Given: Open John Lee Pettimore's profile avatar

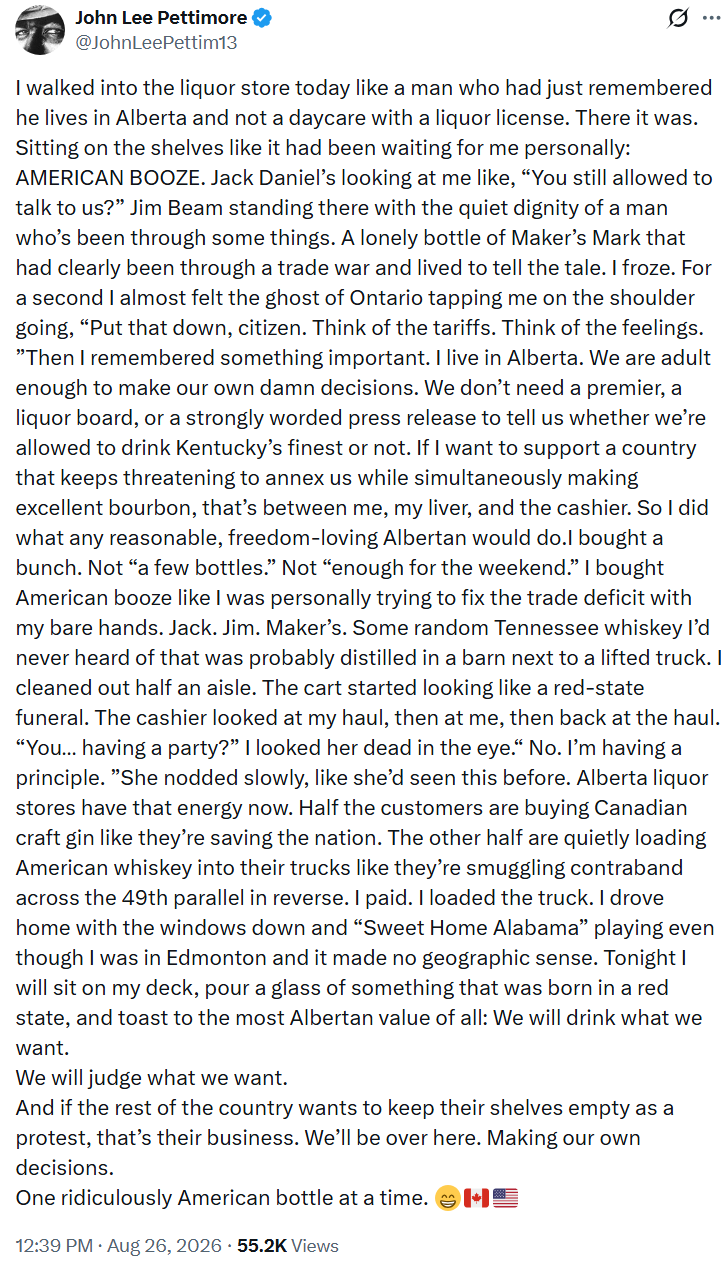Looking at the screenshot, I should (41, 30).
